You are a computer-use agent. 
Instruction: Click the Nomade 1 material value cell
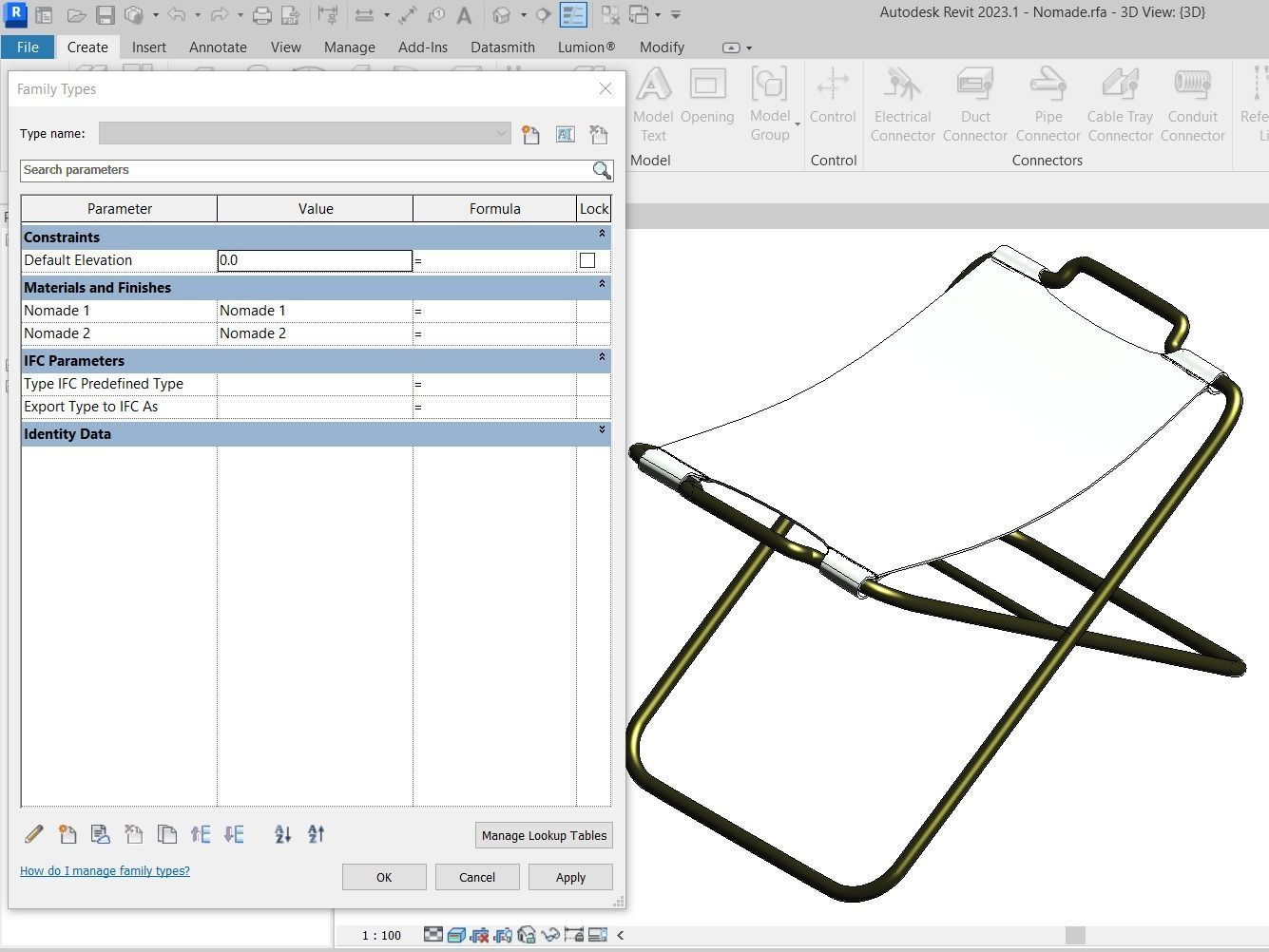tap(315, 311)
